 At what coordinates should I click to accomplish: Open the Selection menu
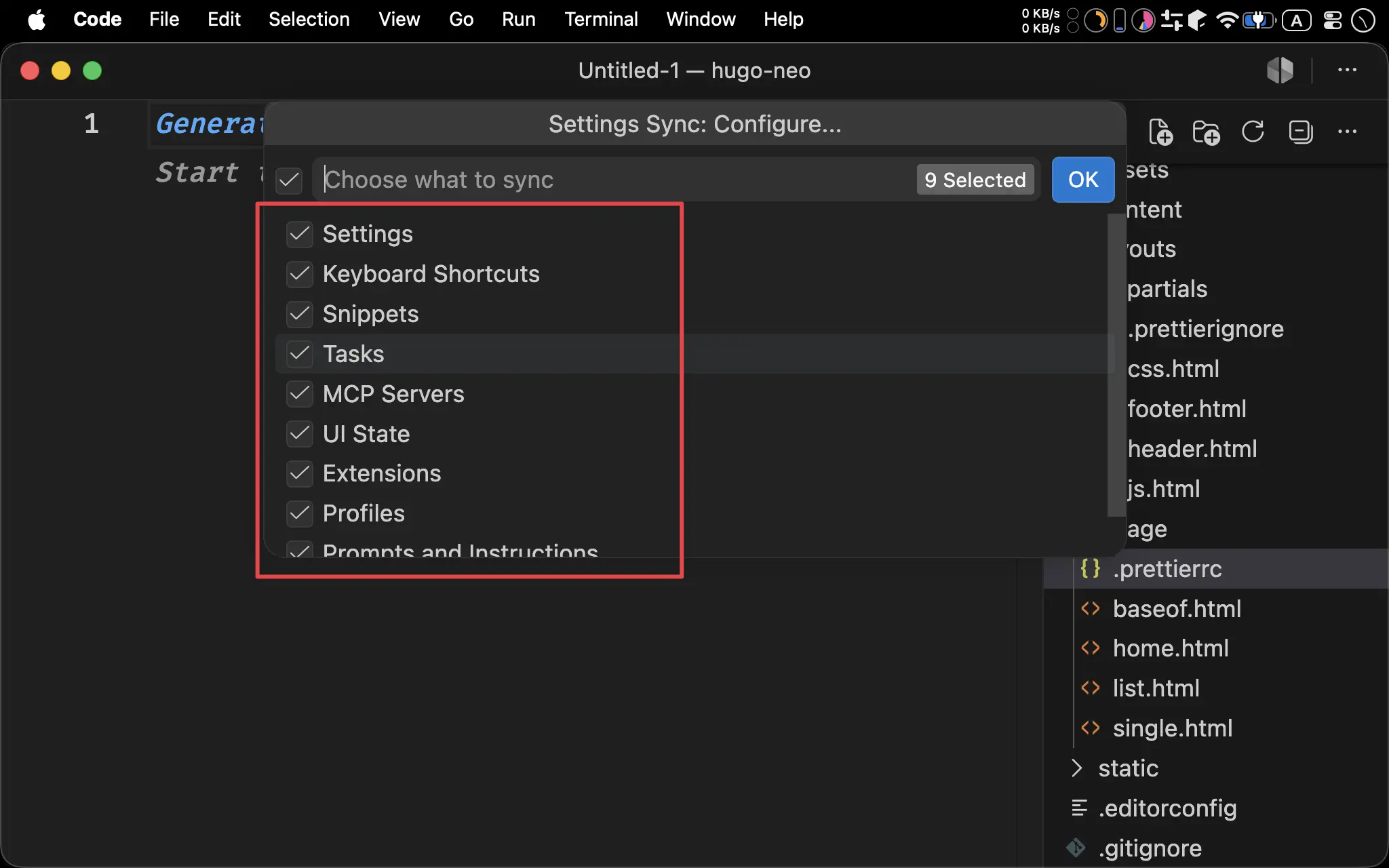point(309,19)
